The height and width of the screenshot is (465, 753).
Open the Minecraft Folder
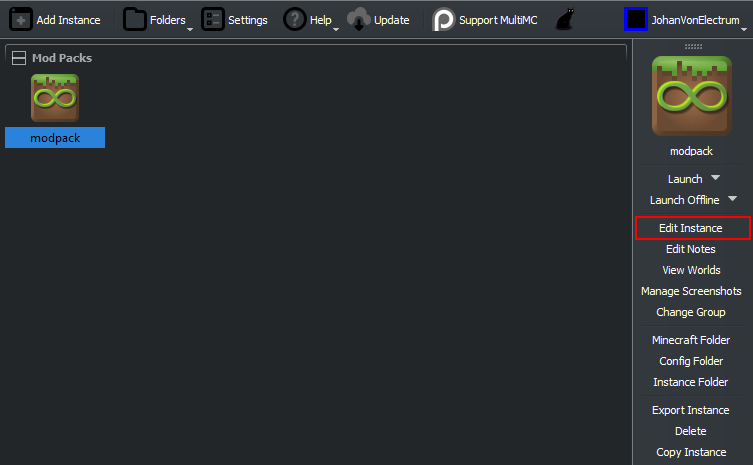(x=691, y=340)
